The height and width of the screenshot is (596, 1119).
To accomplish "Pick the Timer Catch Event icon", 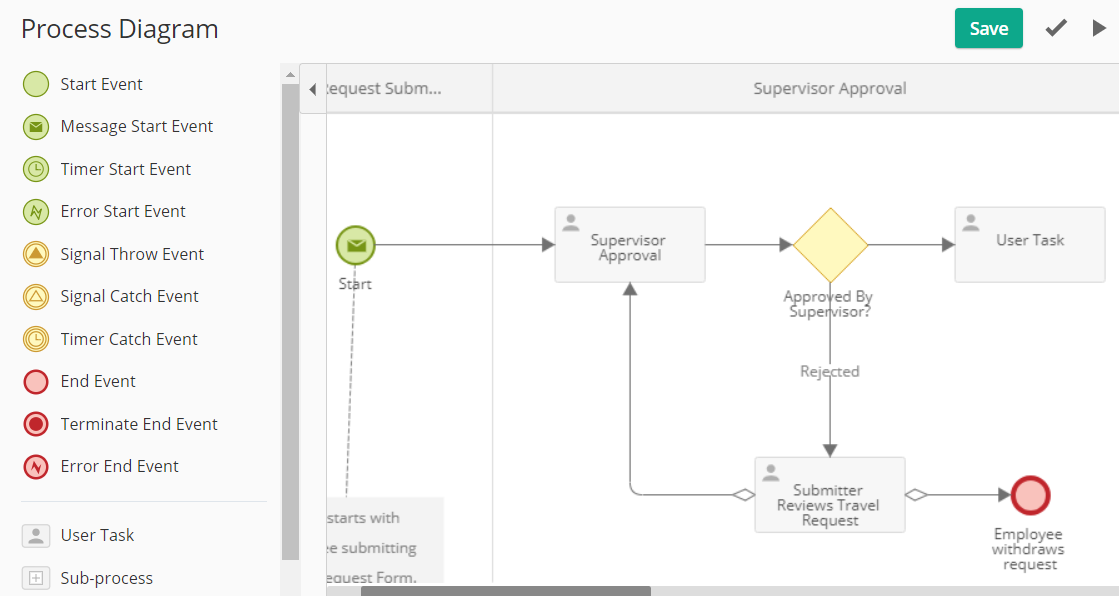I will click(x=36, y=339).
